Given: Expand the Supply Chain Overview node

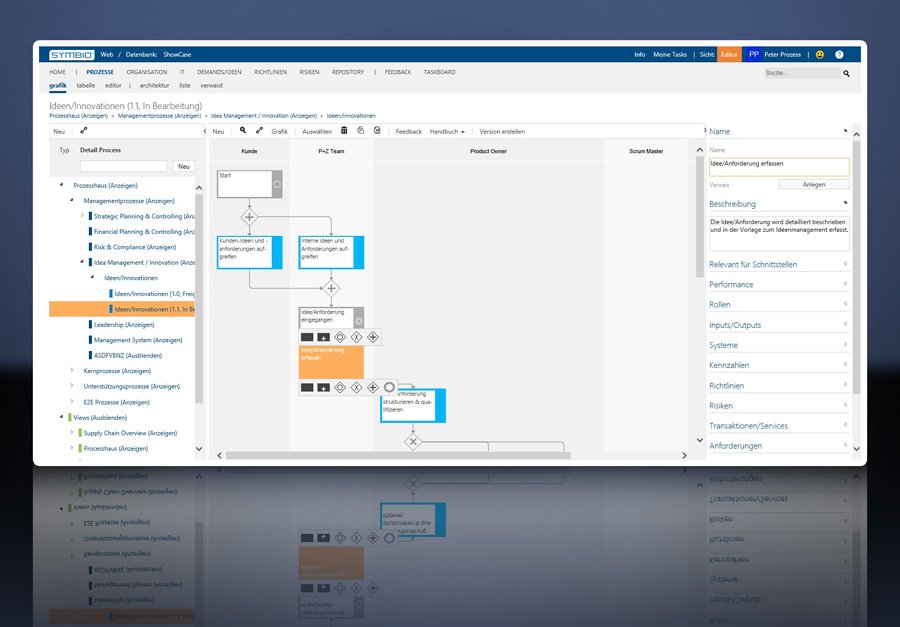Looking at the screenshot, I should point(72,432).
